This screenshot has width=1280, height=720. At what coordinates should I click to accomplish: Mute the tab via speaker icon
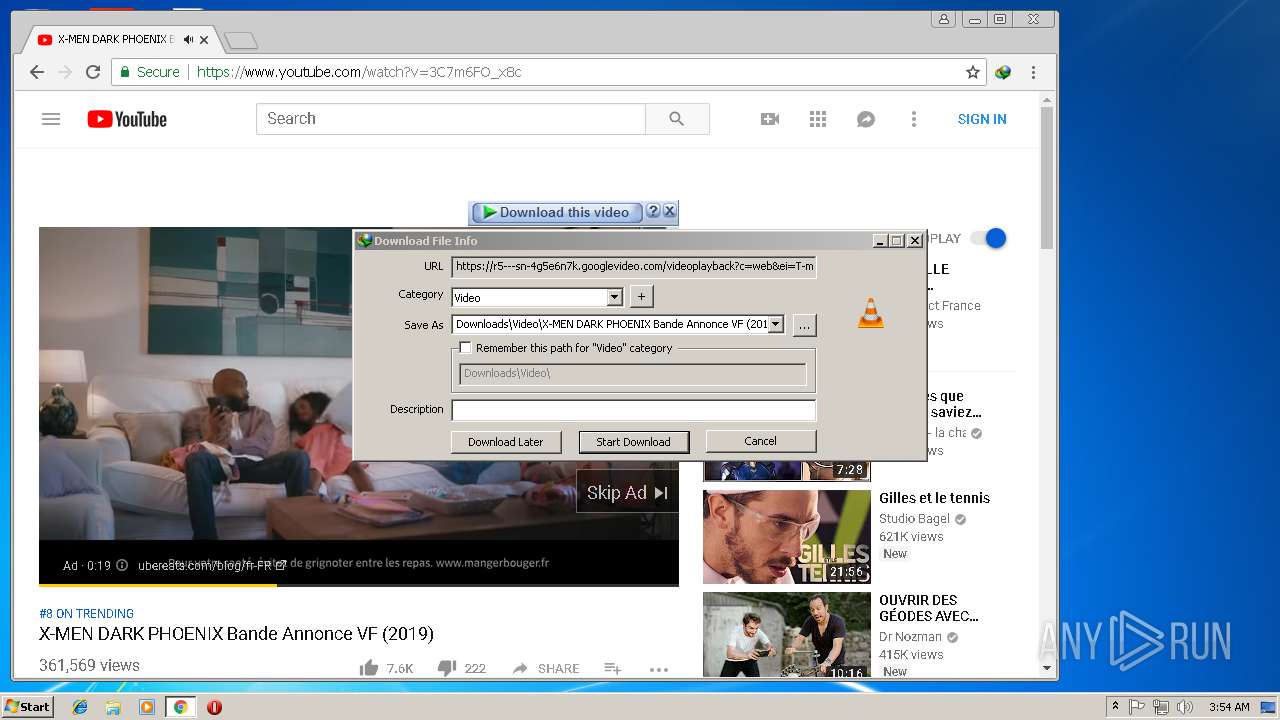[x=188, y=40]
